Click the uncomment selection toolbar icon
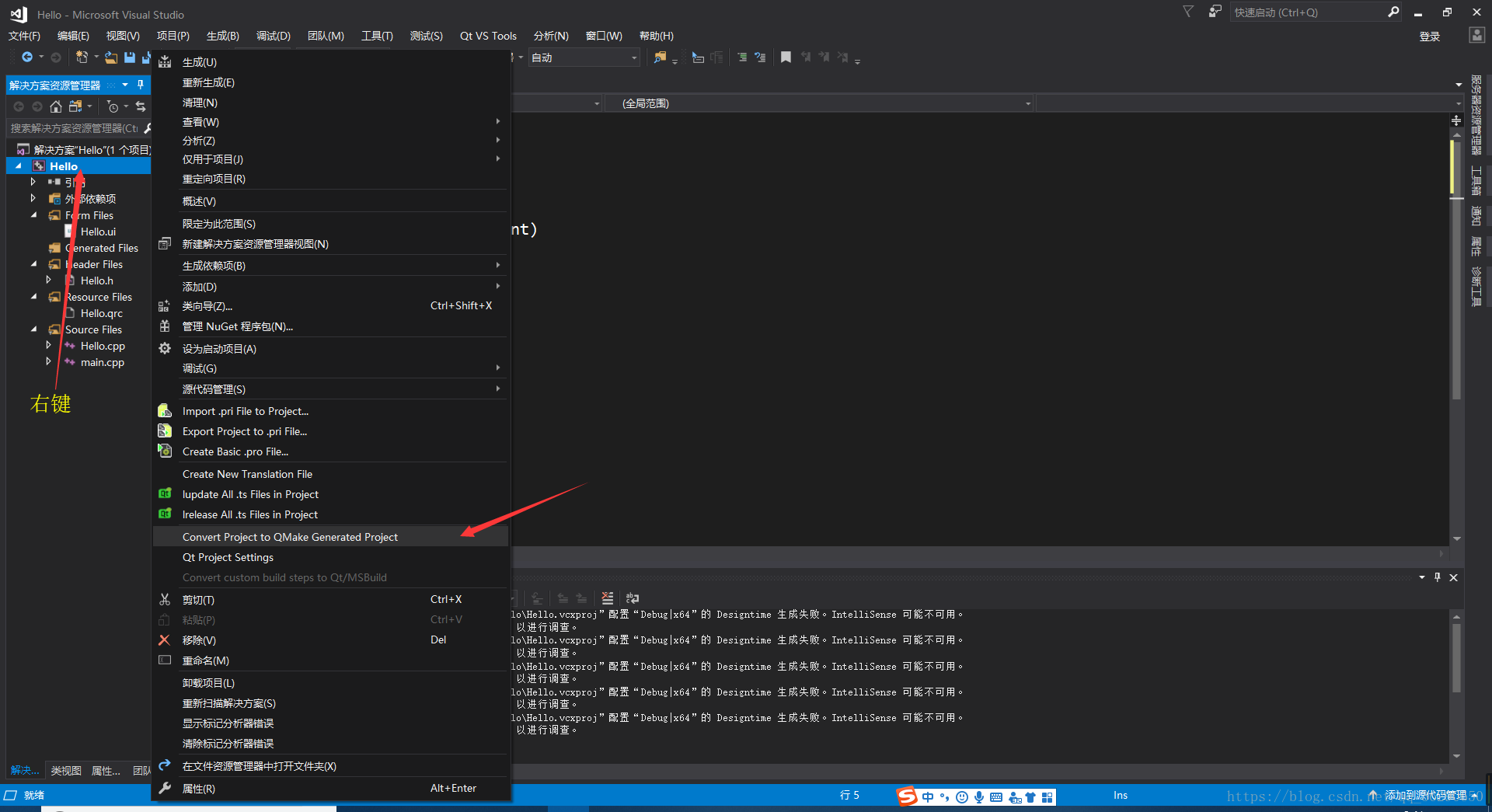The image size is (1492, 812). click(x=760, y=58)
